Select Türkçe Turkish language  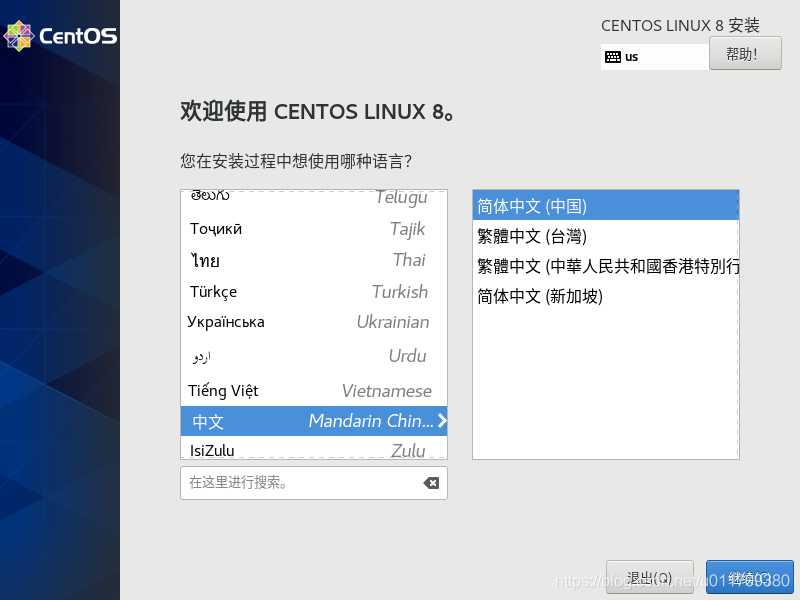(313, 292)
